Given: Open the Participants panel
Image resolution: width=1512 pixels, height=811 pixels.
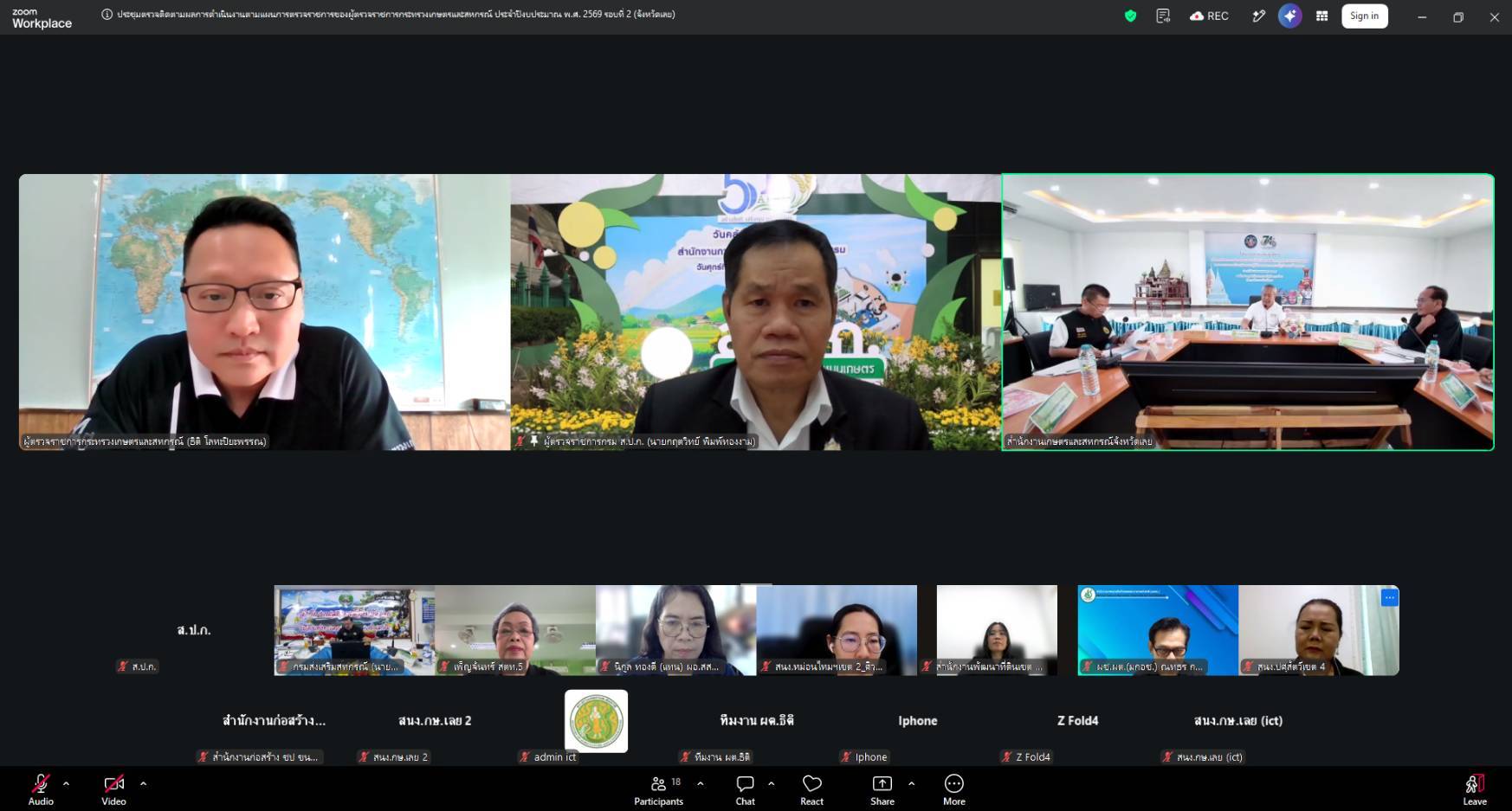Looking at the screenshot, I should click(659, 789).
